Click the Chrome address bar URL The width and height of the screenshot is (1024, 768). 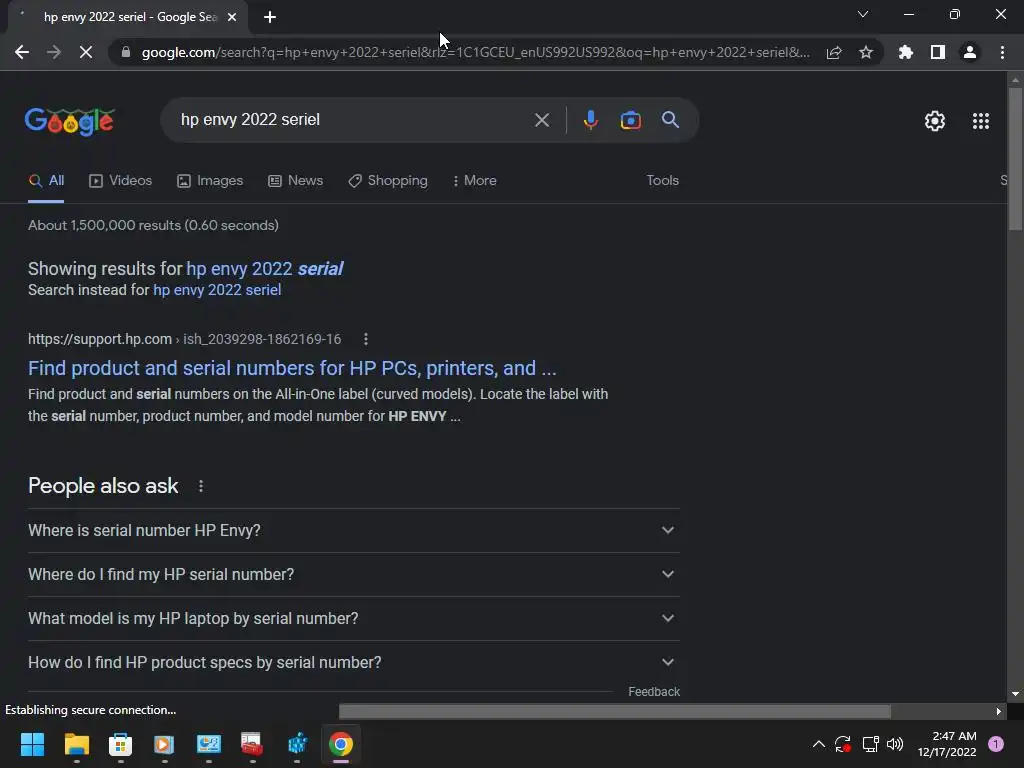(x=475, y=52)
